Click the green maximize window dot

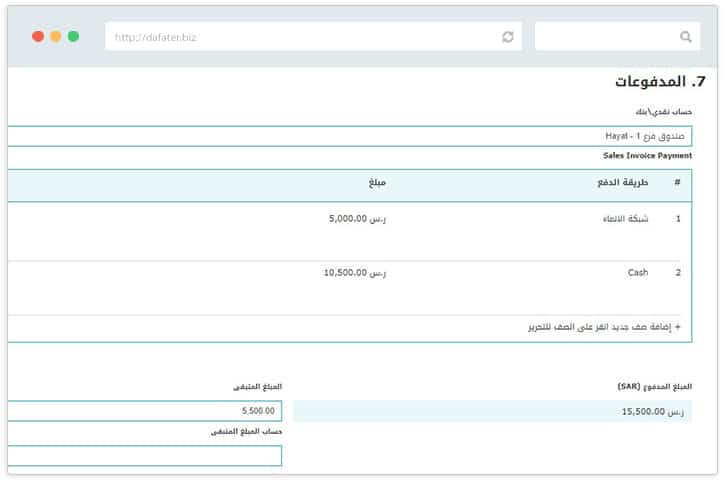point(73,36)
